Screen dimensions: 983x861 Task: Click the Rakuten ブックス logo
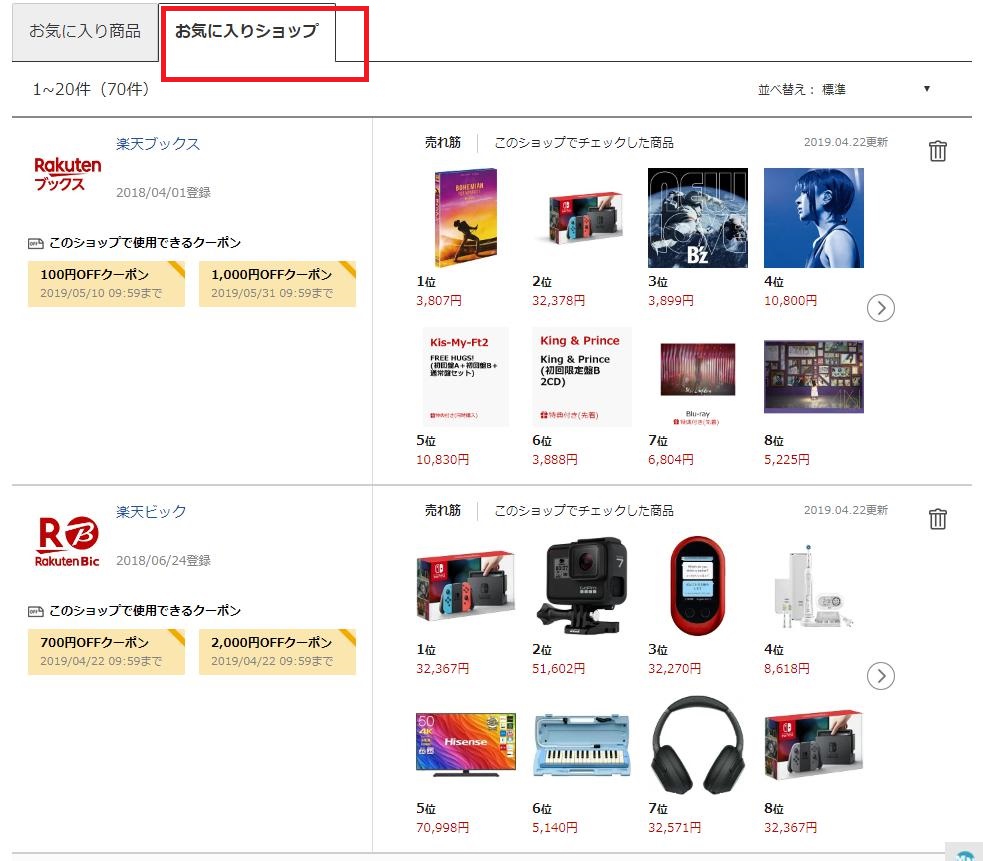pyautogui.click(x=67, y=174)
